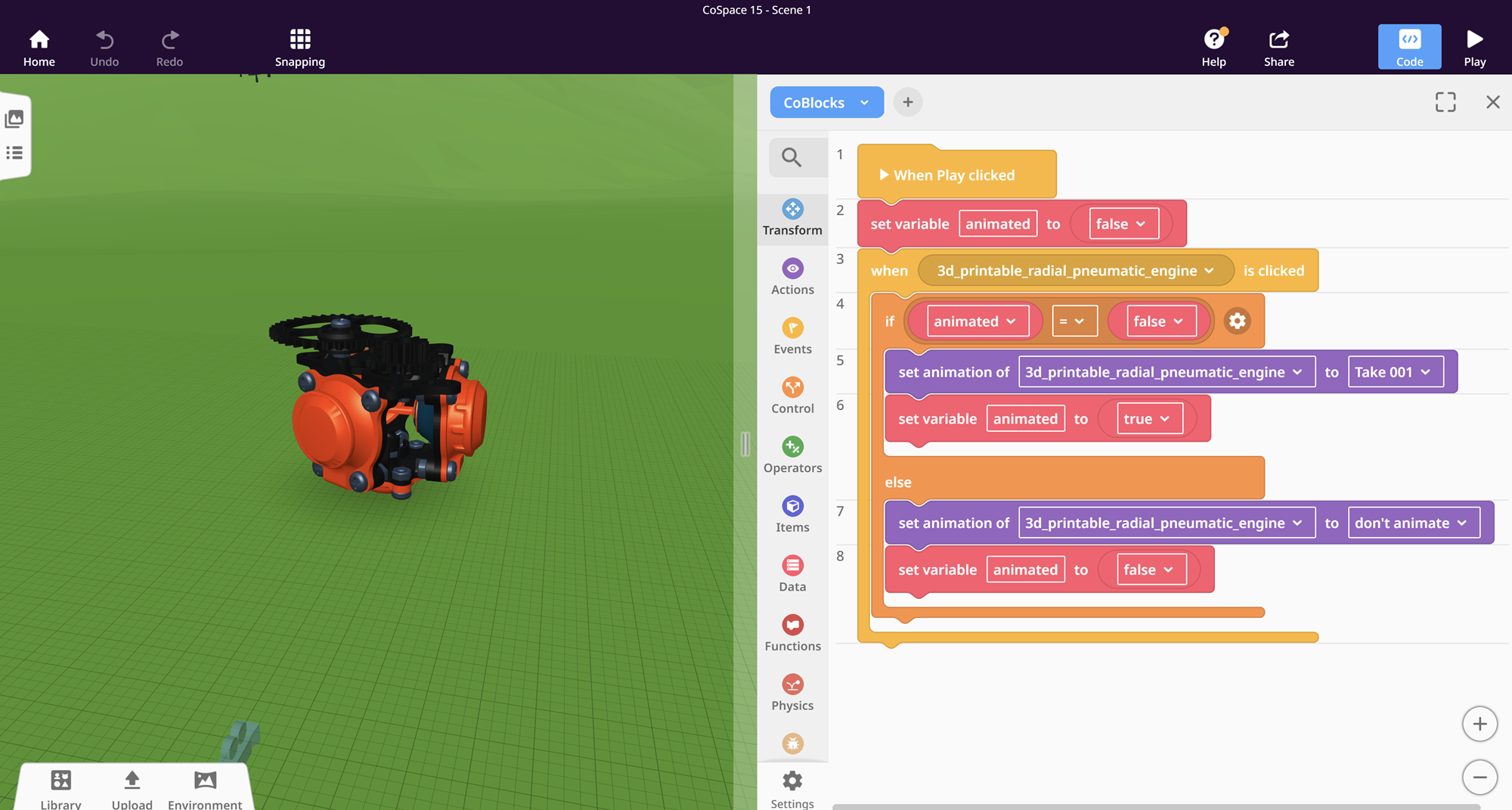Open the if block gear settings
This screenshot has height=810, width=1512.
point(1237,321)
